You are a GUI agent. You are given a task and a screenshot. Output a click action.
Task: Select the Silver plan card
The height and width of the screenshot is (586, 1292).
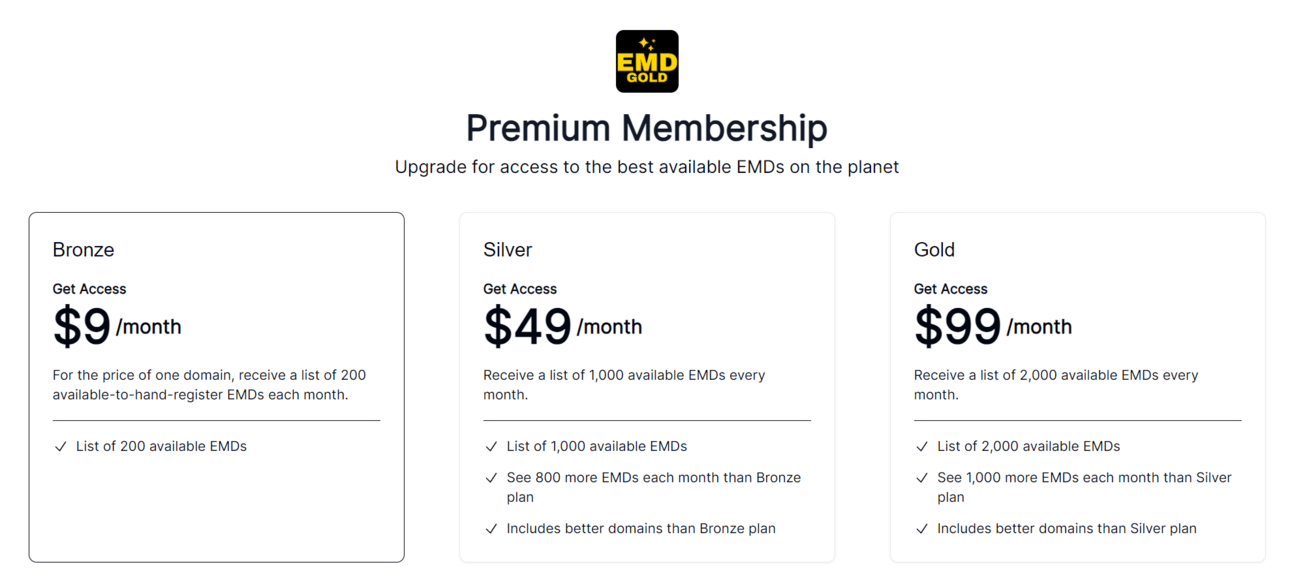tap(647, 387)
